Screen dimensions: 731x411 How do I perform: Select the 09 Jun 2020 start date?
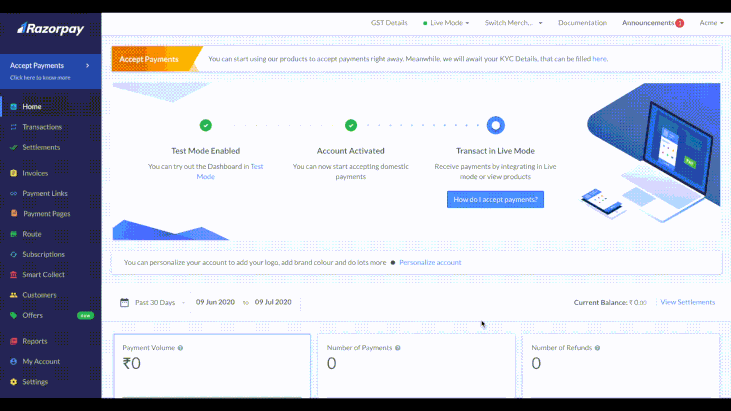point(215,302)
